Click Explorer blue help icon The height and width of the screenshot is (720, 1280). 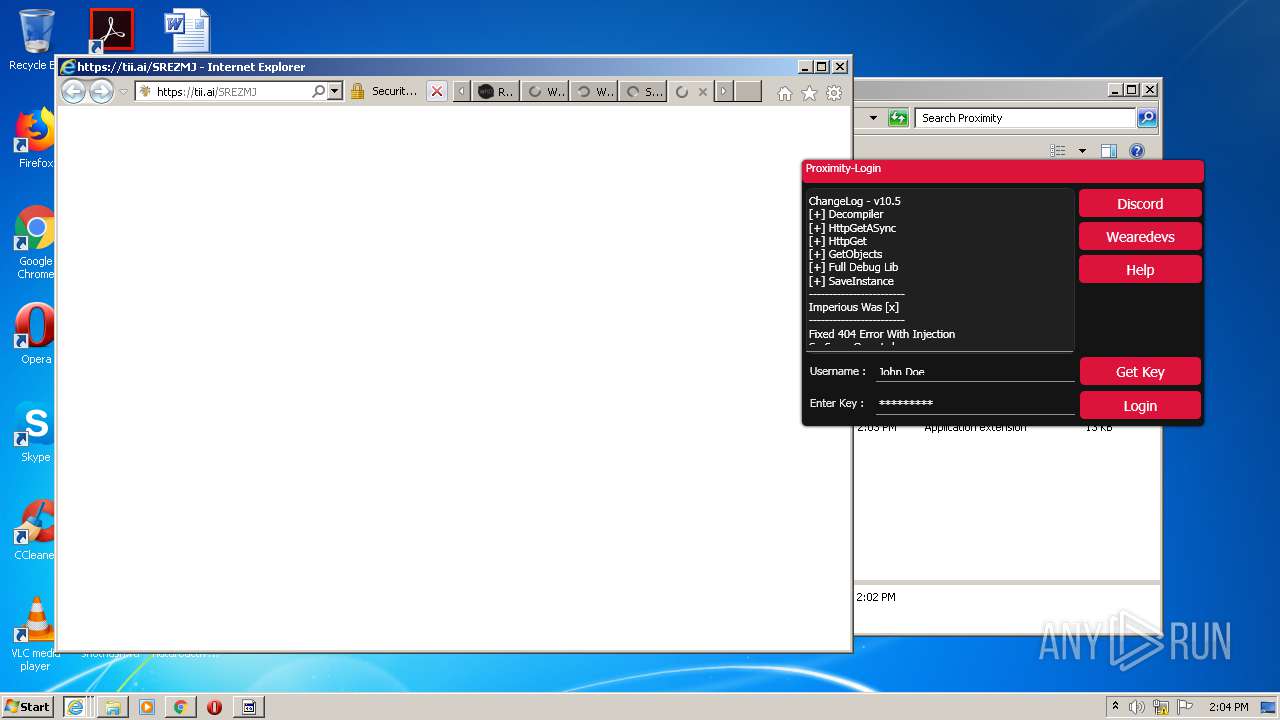(x=1137, y=151)
